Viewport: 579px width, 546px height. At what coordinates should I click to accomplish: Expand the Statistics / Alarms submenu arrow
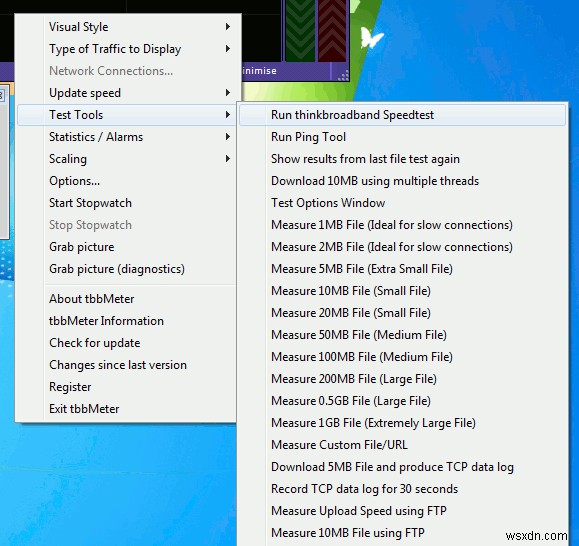point(228,137)
